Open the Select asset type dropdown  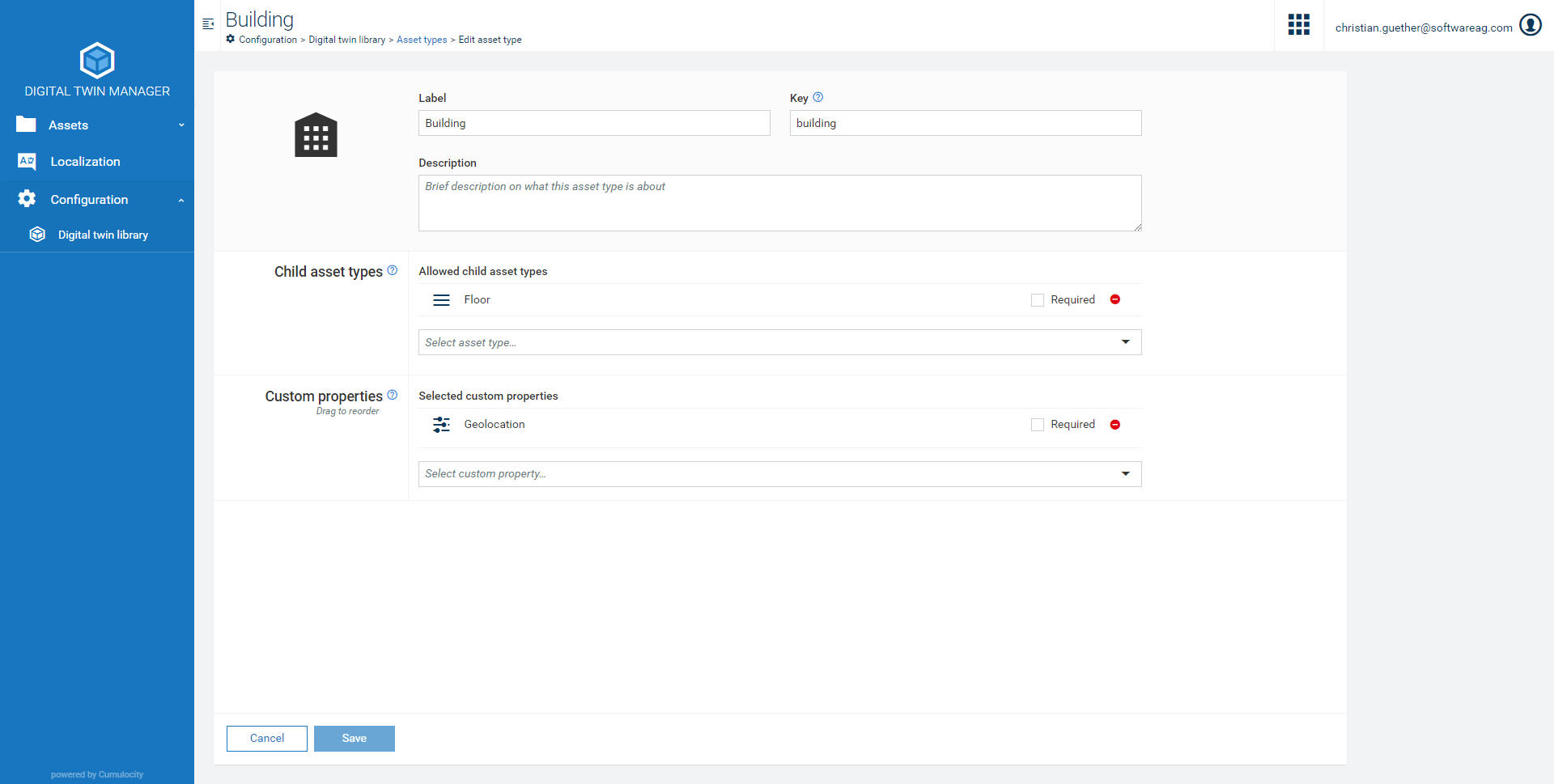click(779, 342)
